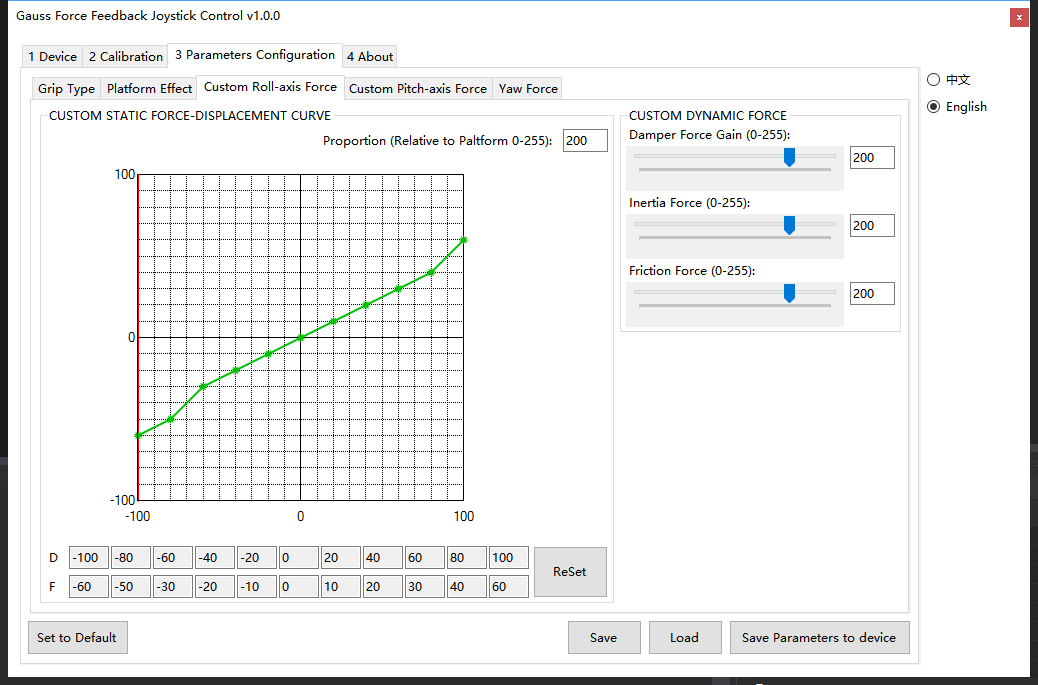Click the F row field showing 40
This screenshot has height=685, width=1038.
[x=467, y=586]
